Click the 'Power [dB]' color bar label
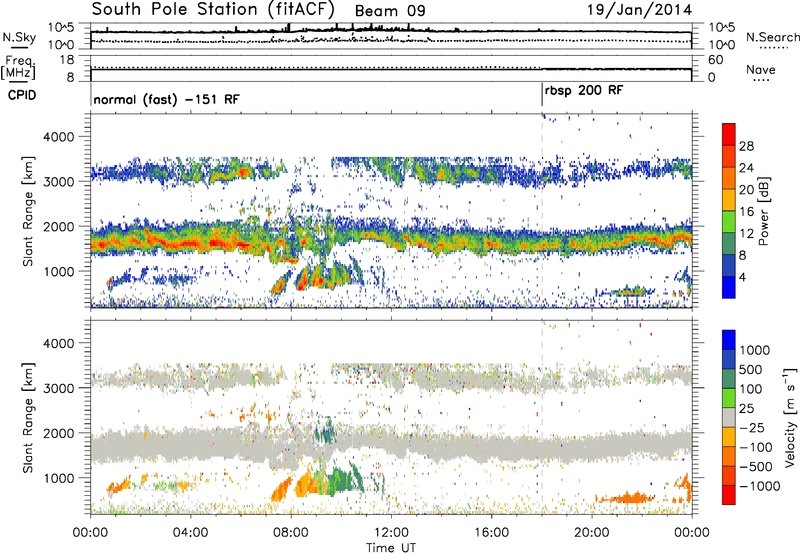 coord(763,211)
